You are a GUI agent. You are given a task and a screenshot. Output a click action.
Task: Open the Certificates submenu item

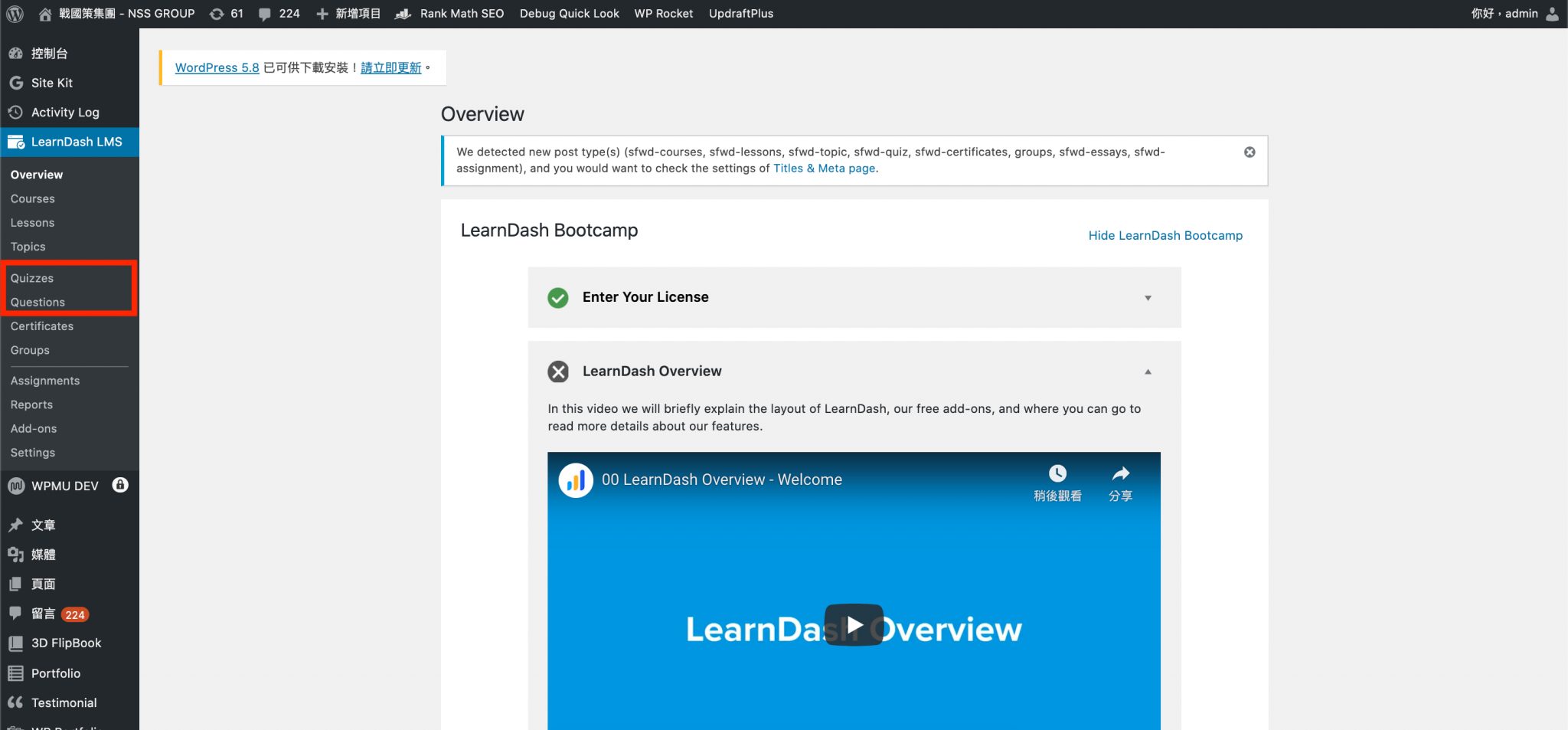coord(42,326)
